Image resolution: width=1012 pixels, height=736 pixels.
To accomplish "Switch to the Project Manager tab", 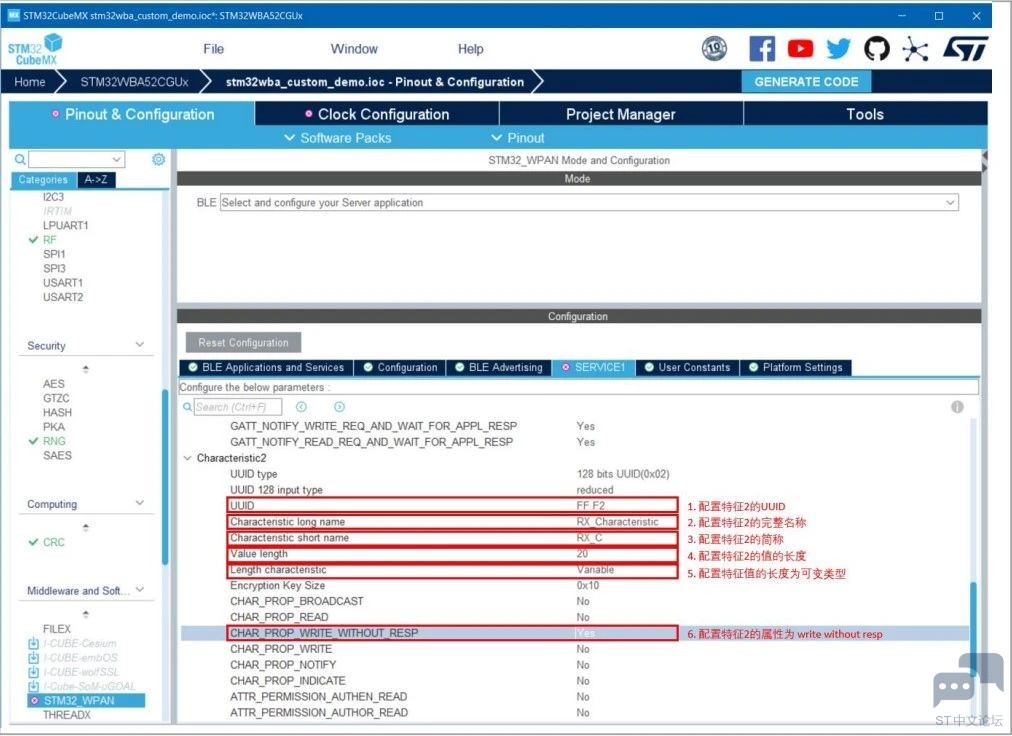I will pos(621,114).
